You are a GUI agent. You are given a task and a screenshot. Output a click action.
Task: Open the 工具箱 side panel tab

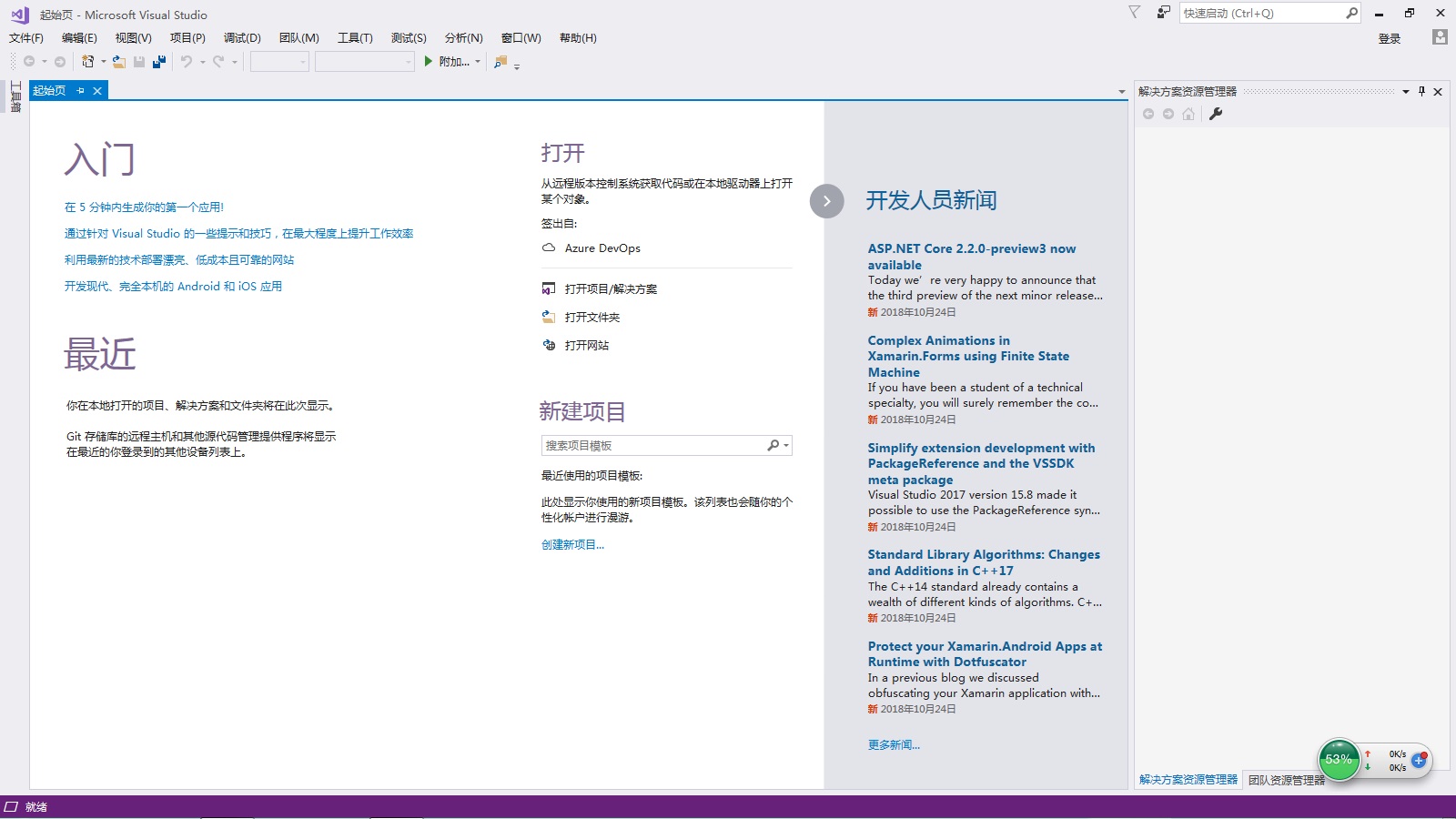(x=15, y=96)
